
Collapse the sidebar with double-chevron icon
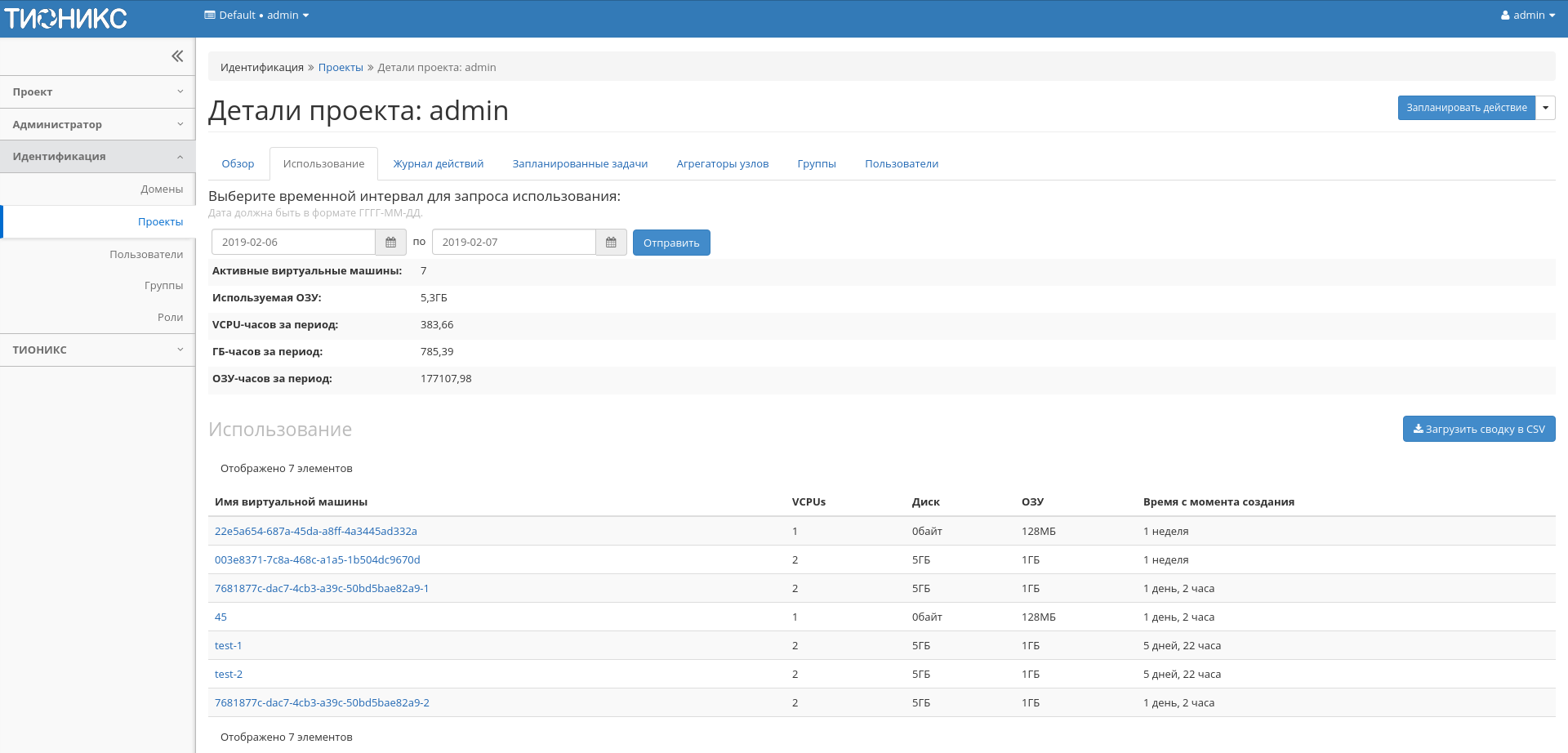[x=177, y=56]
